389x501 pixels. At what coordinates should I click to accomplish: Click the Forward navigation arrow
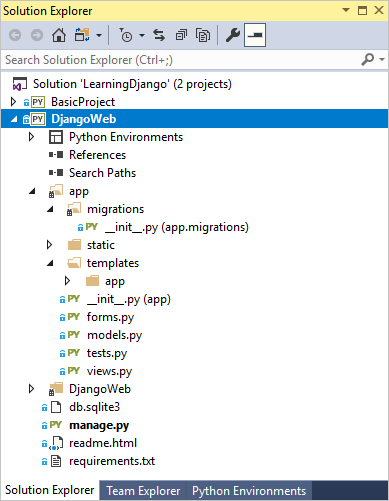[37, 35]
